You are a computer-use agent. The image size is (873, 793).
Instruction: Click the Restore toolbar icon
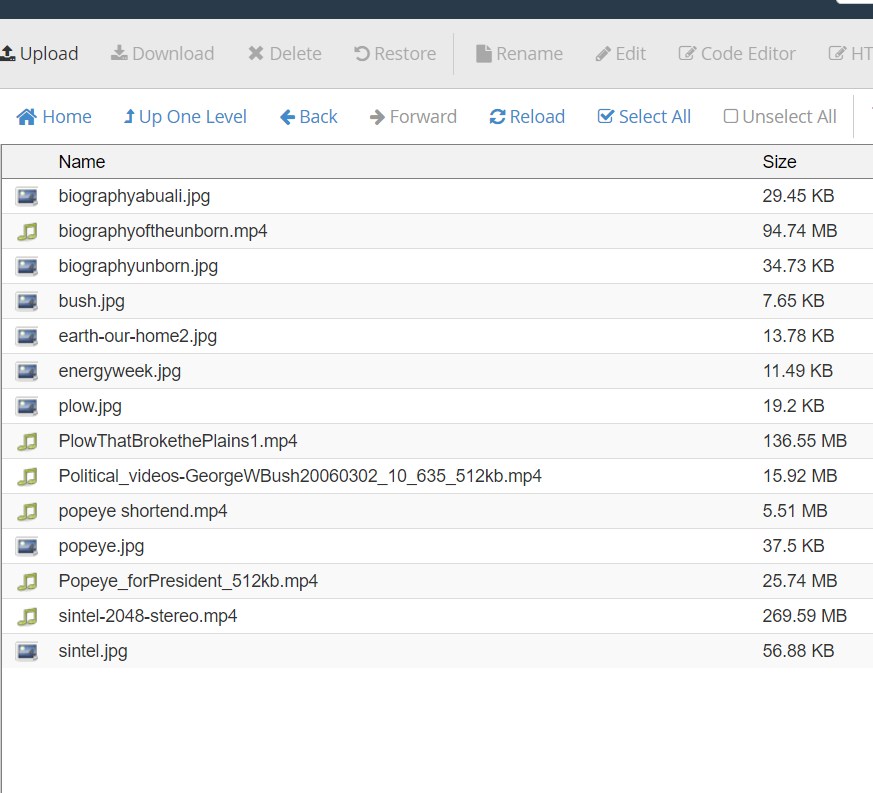pyautogui.click(x=363, y=53)
